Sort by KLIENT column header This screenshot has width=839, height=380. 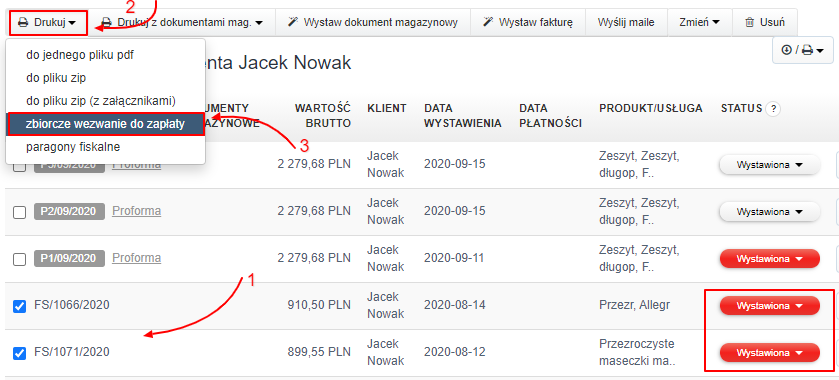(387, 109)
